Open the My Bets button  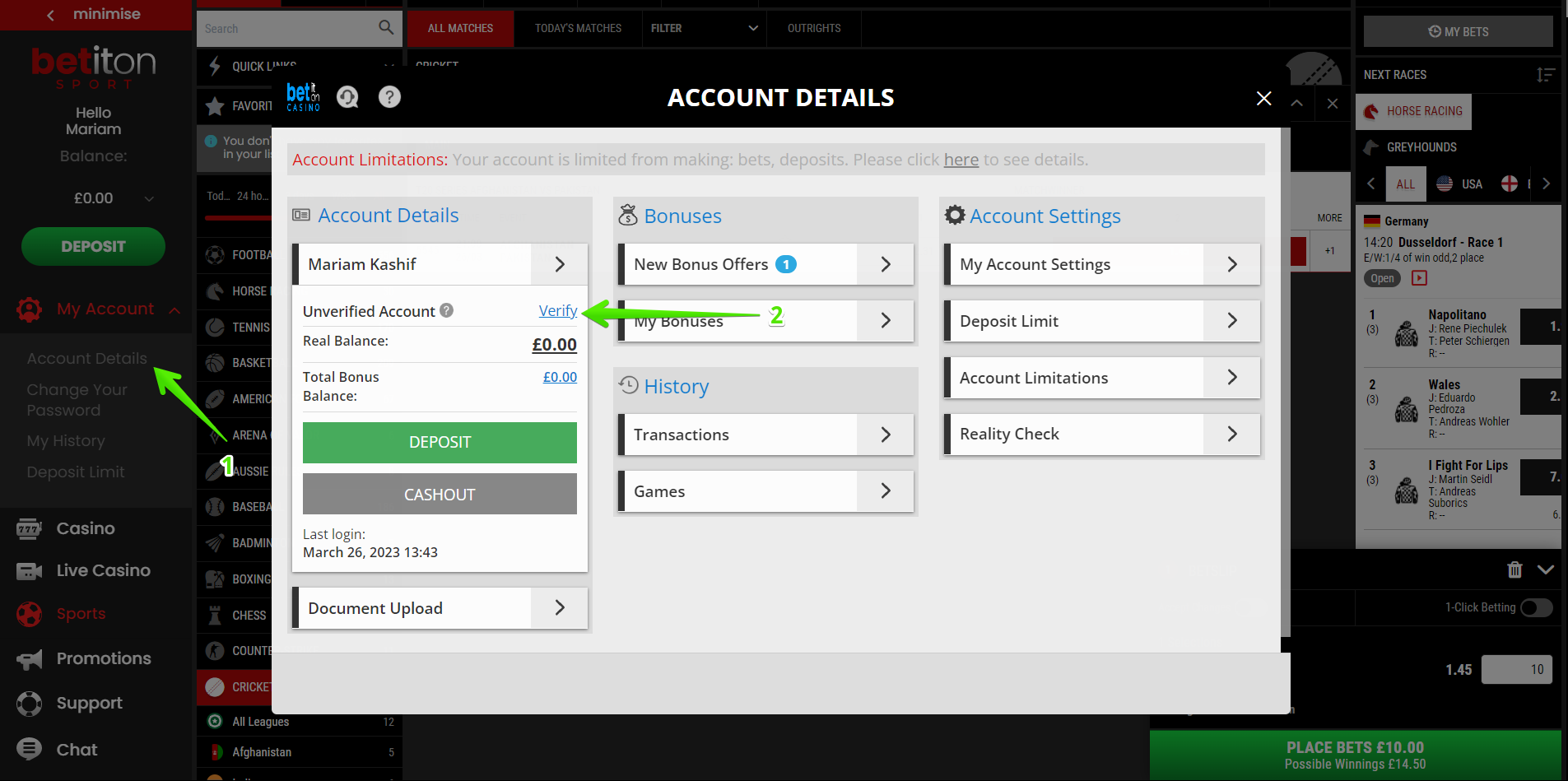tap(1458, 31)
